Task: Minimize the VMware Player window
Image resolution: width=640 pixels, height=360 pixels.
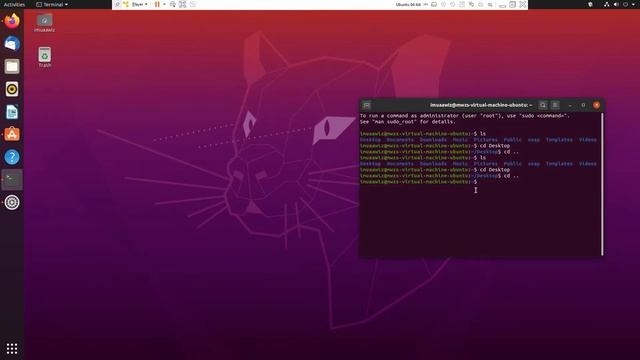Action: (x=502, y=5)
